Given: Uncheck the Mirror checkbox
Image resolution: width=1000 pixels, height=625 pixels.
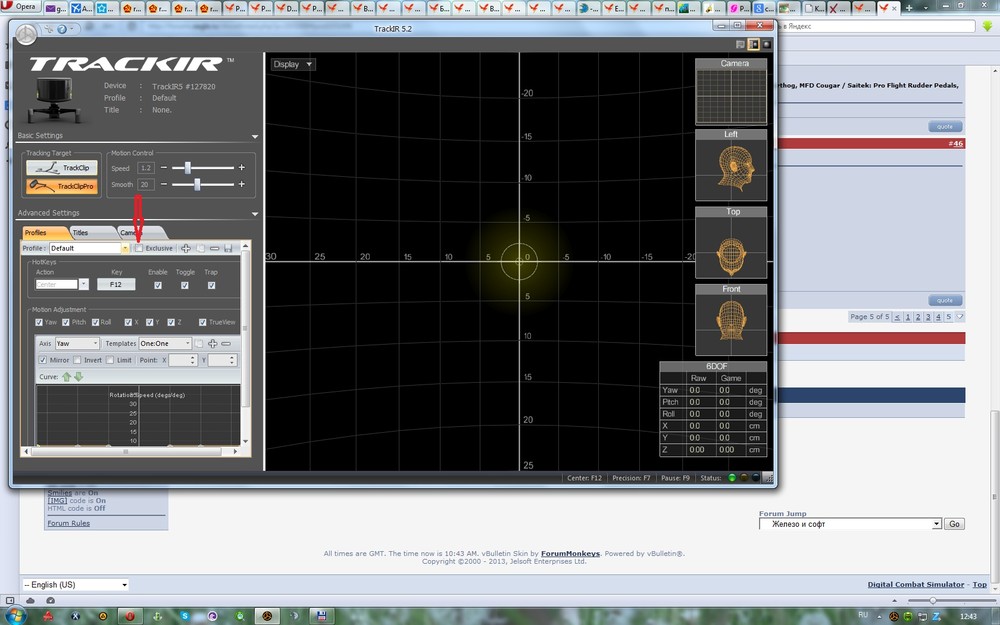Looking at the screenshot, I should point(43,360).
